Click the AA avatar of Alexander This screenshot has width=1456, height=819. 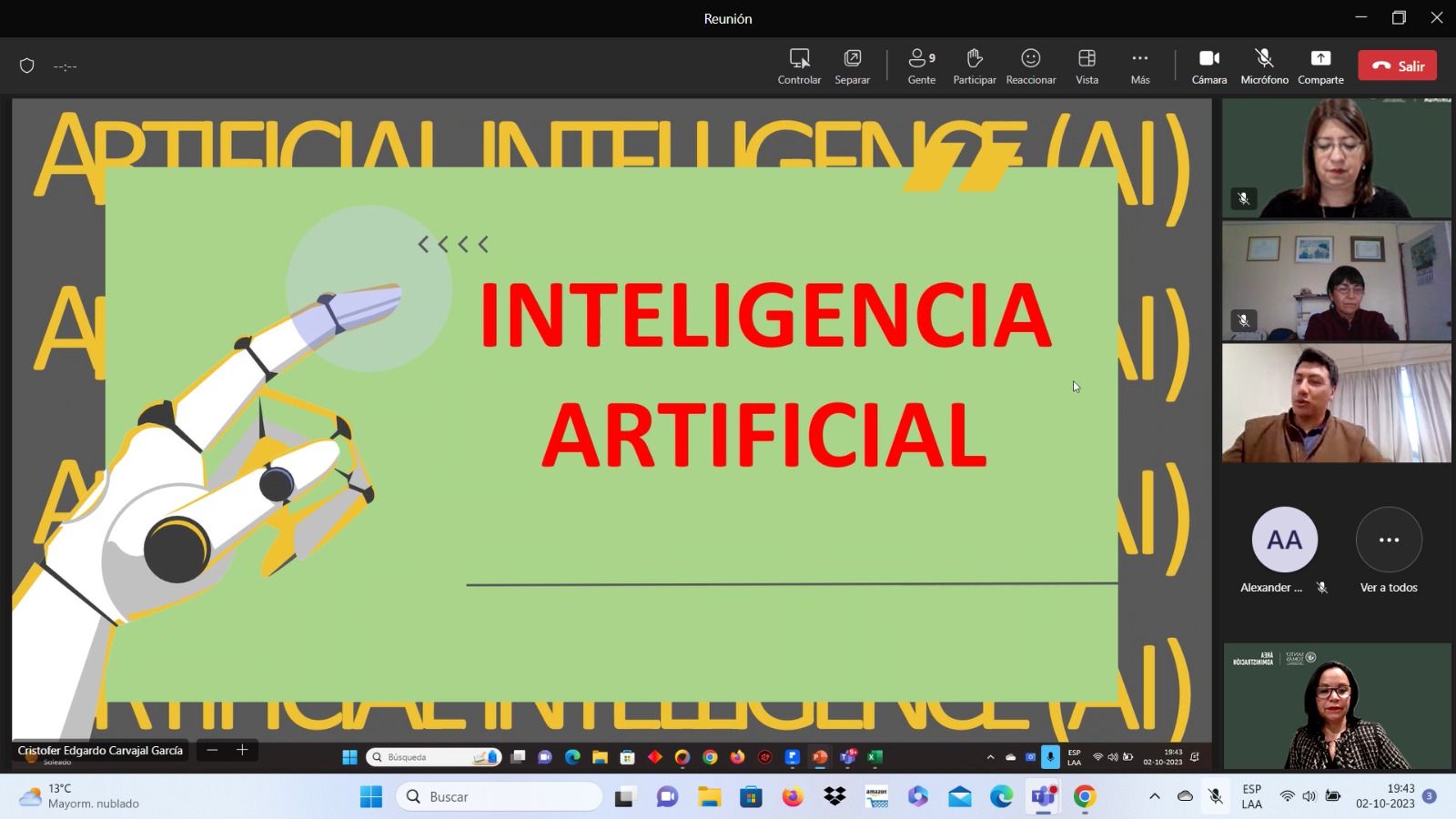click(1284, 540)
